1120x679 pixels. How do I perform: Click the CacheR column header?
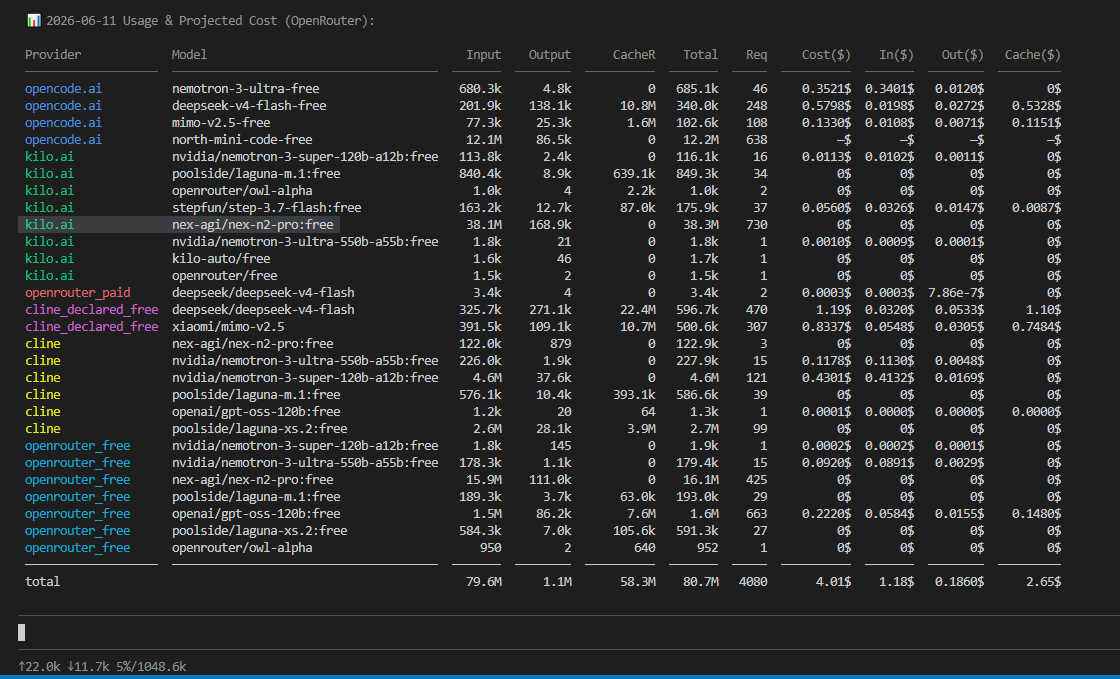pos(634,54)
